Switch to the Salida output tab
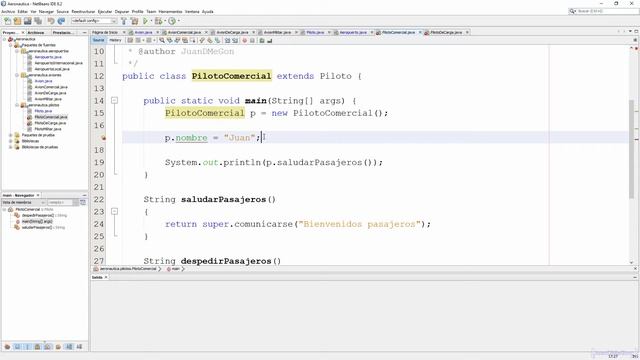640x360 pixels. (97, 277)
